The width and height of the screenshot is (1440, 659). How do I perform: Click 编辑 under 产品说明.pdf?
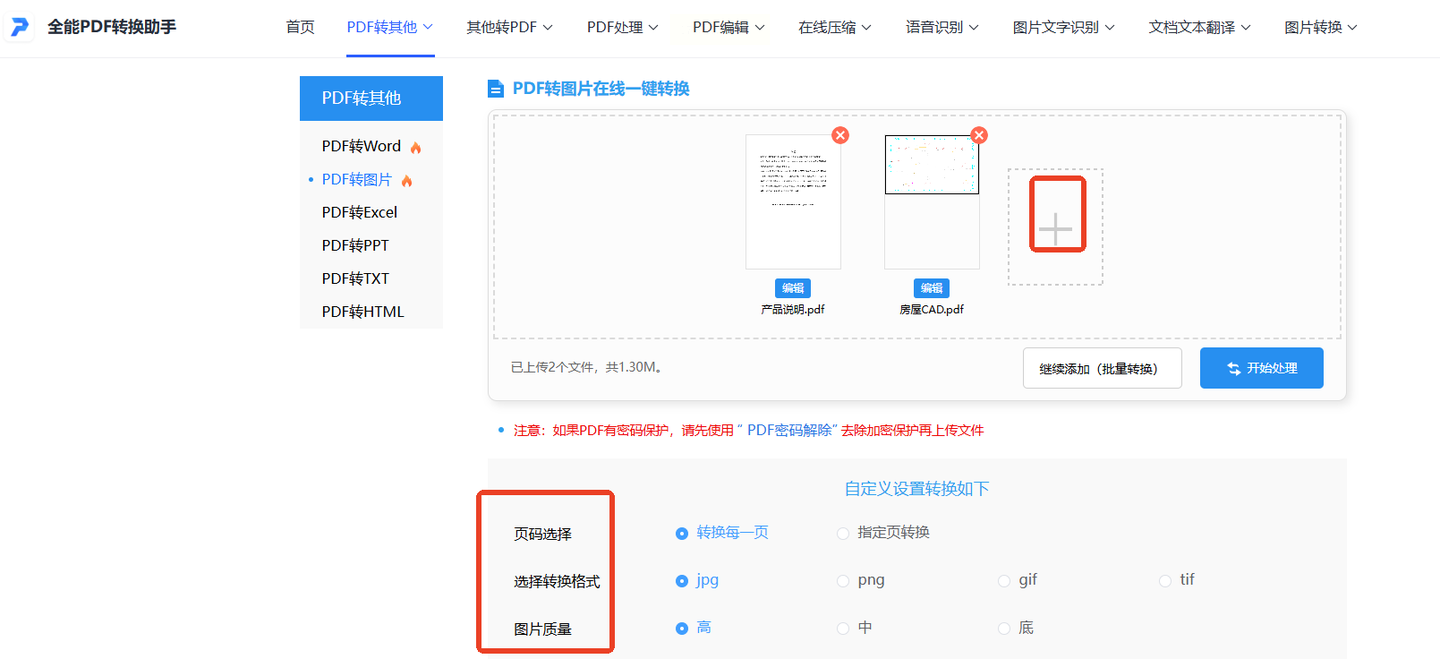(793, 288)
